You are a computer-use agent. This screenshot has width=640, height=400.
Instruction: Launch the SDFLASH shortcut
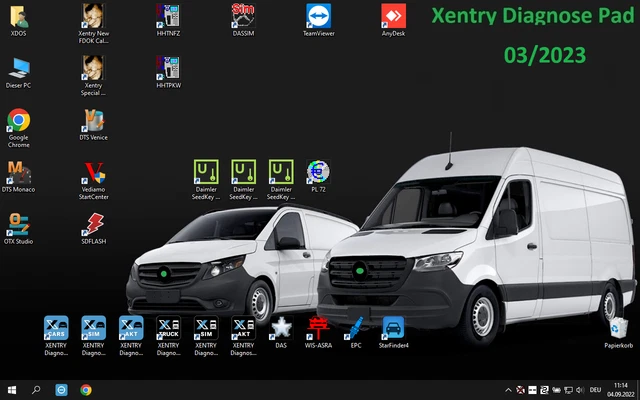[x=93, y=229]
